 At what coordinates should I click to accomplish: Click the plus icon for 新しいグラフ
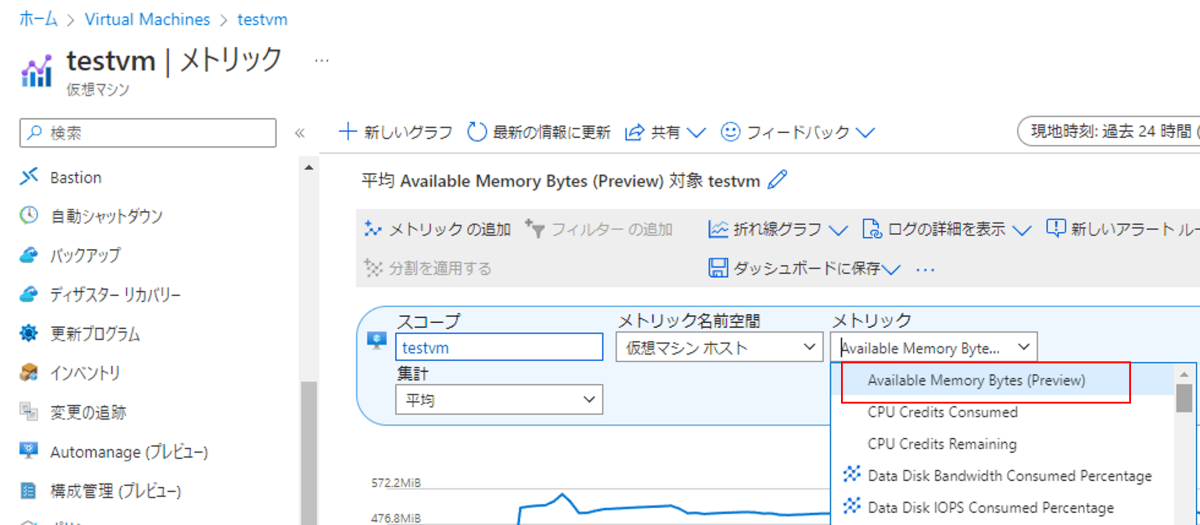click(x=348, y=132)
